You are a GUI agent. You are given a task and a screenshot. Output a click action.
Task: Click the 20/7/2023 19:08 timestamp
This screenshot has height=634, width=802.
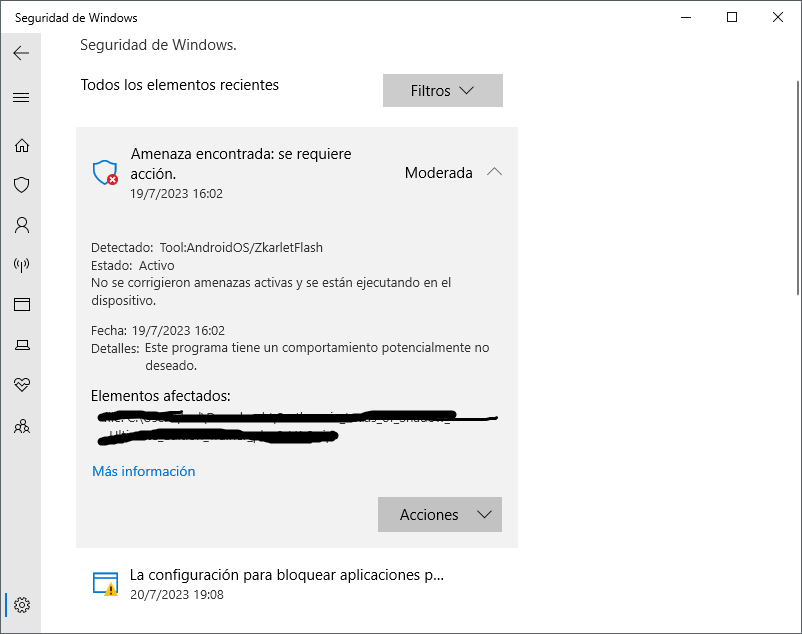[x=177, y=595]
